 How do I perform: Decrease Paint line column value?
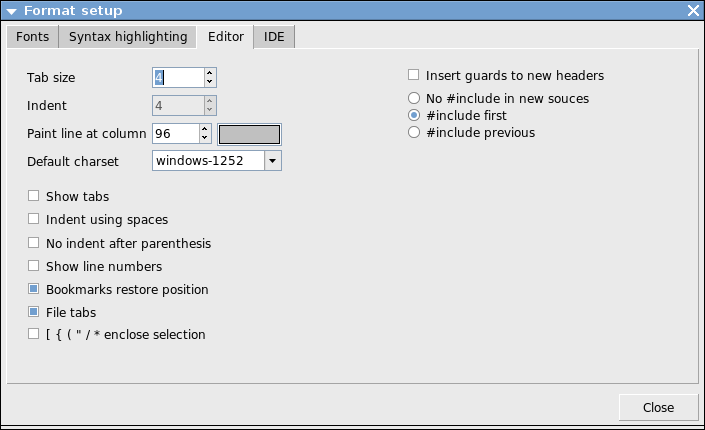[x=205, y=138]
